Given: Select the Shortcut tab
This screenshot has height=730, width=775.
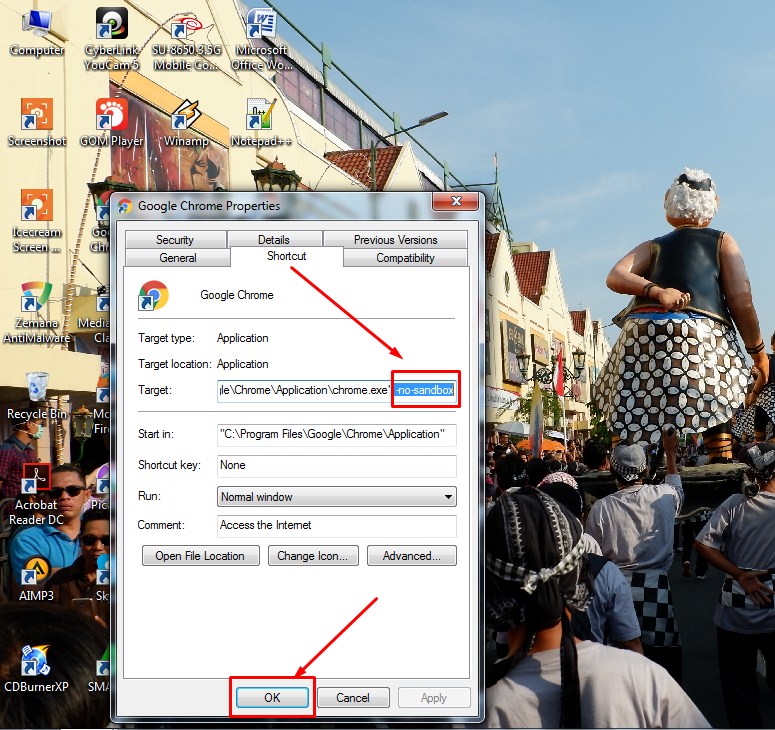Looking at the screenshot, I should pos(287,256).
